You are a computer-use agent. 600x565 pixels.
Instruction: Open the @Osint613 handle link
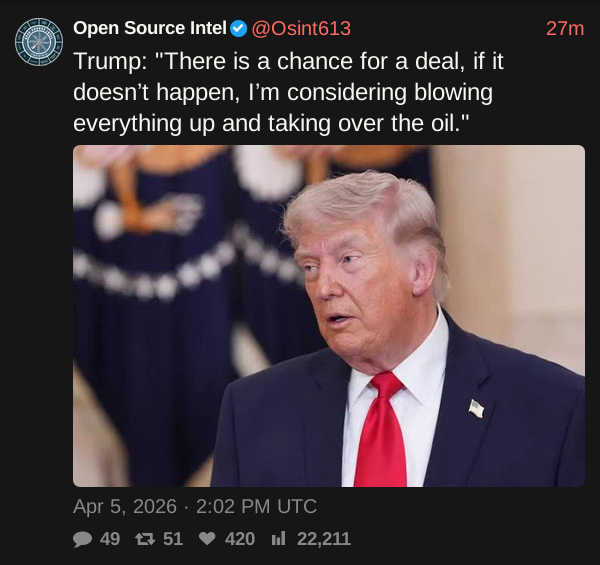tap(301, 28)
